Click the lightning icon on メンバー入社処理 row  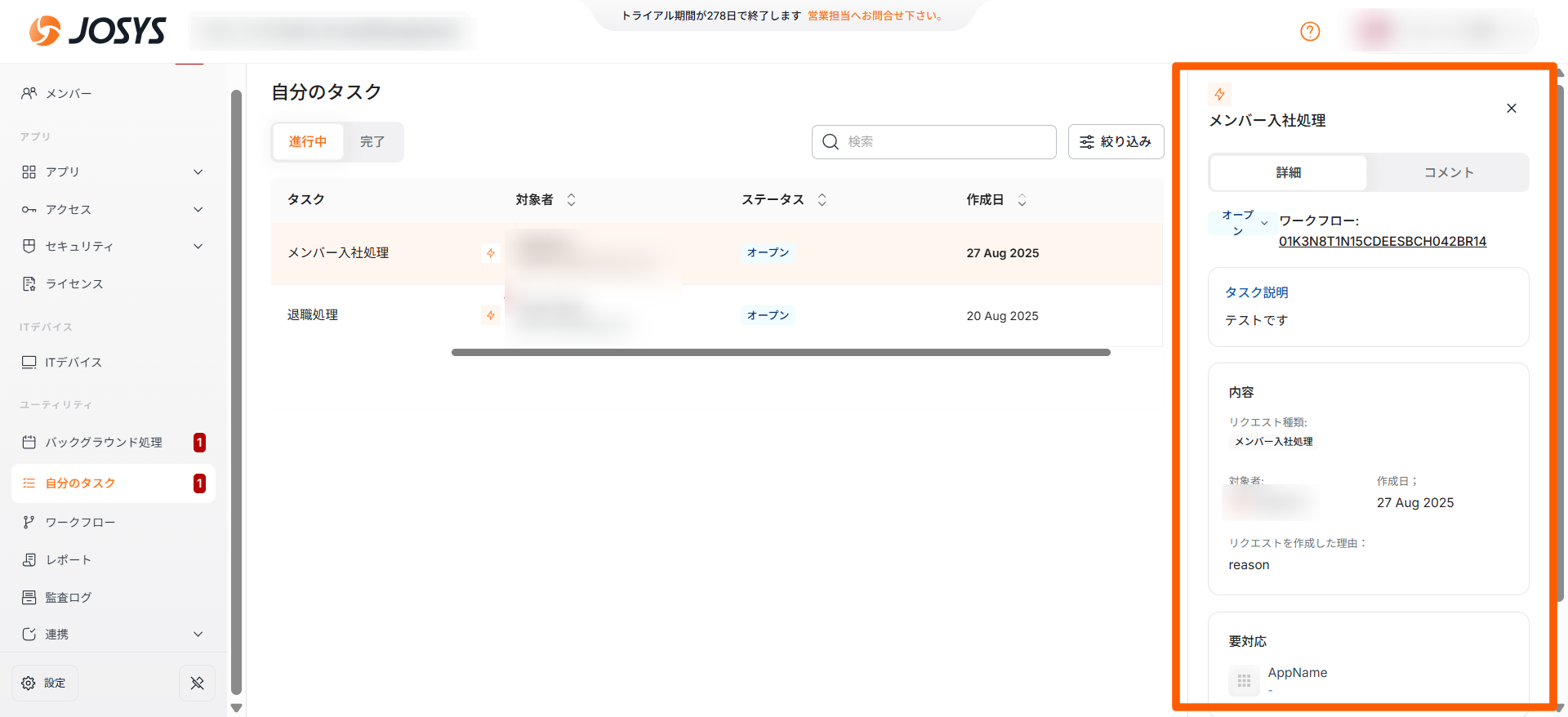coord(491,253)
